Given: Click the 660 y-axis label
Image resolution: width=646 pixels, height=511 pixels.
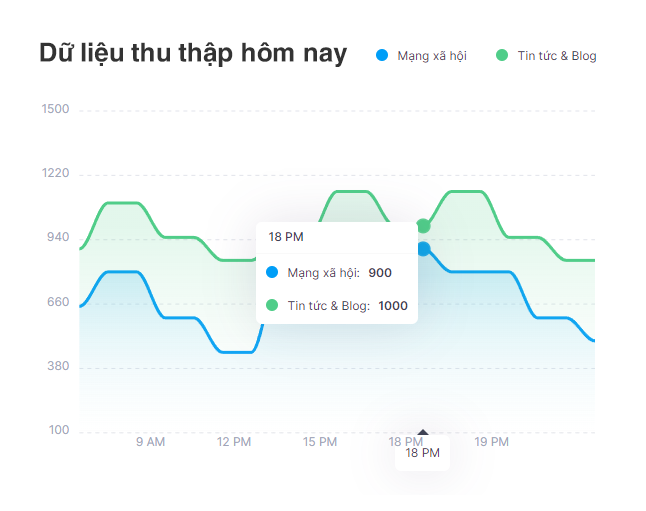Looking at the screenshot, I should (57, 303).
